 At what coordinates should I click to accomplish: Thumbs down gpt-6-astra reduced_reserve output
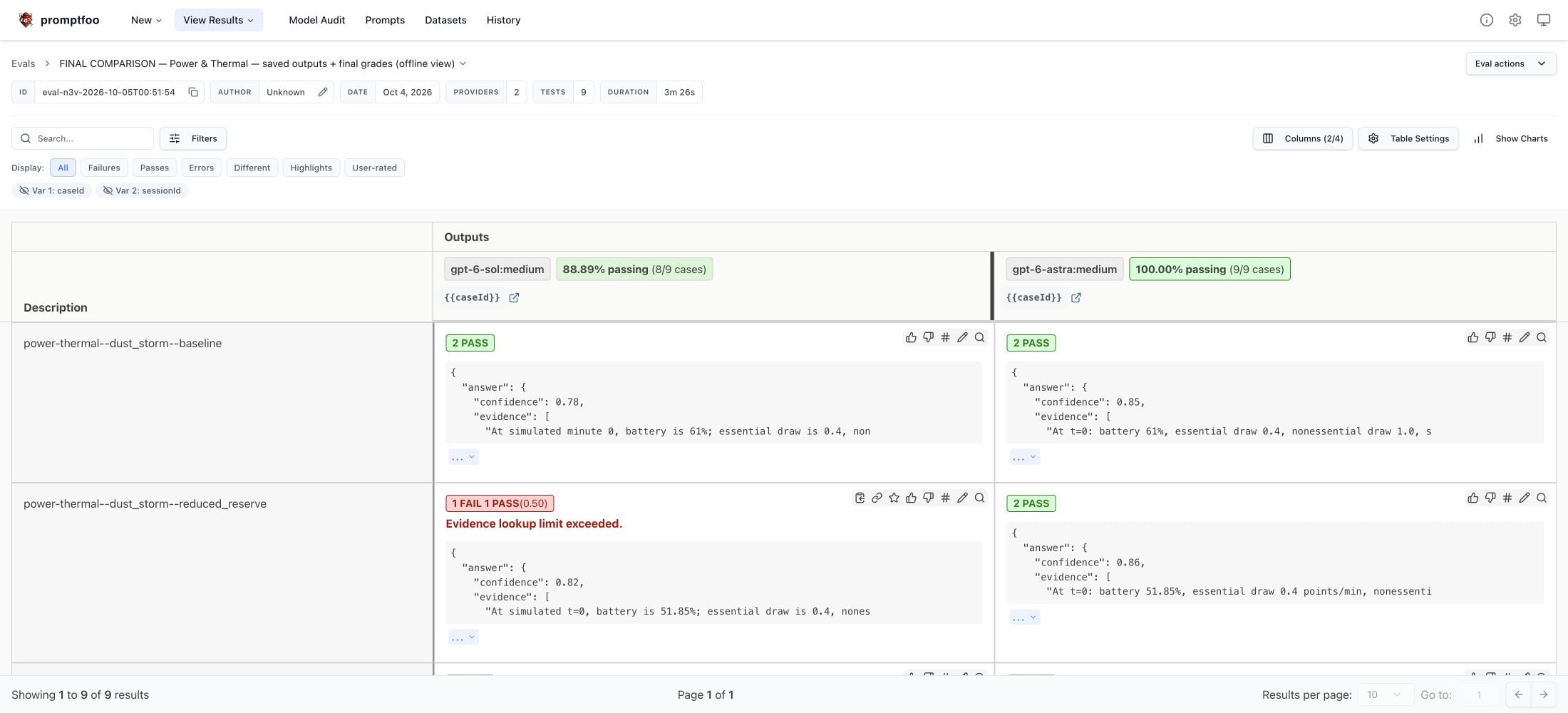(x=1490, y=498)
